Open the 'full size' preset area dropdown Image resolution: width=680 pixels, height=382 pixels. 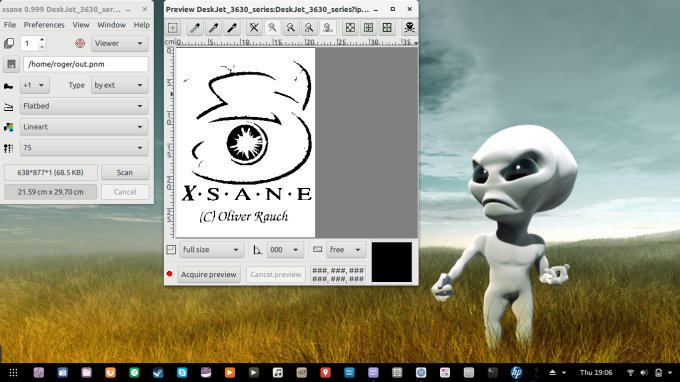tap(211, 250)
